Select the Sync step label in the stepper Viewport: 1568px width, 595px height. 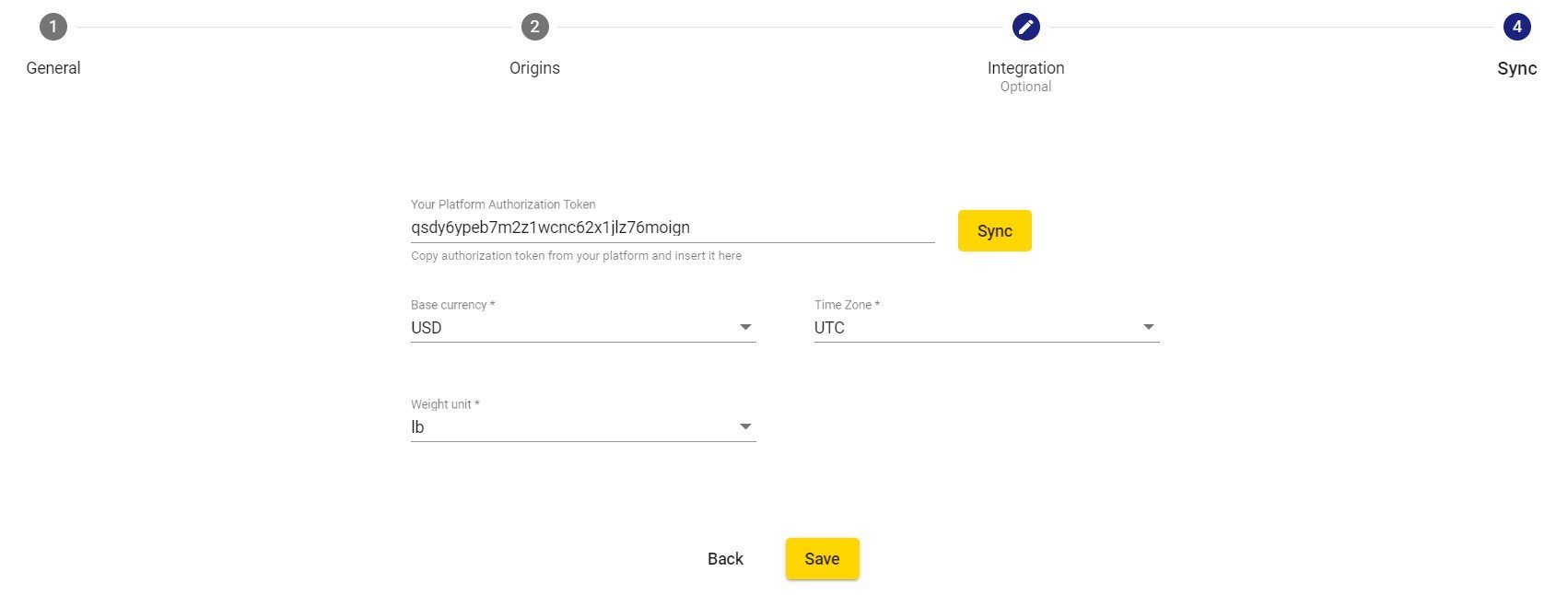[x=1516, y=68]
